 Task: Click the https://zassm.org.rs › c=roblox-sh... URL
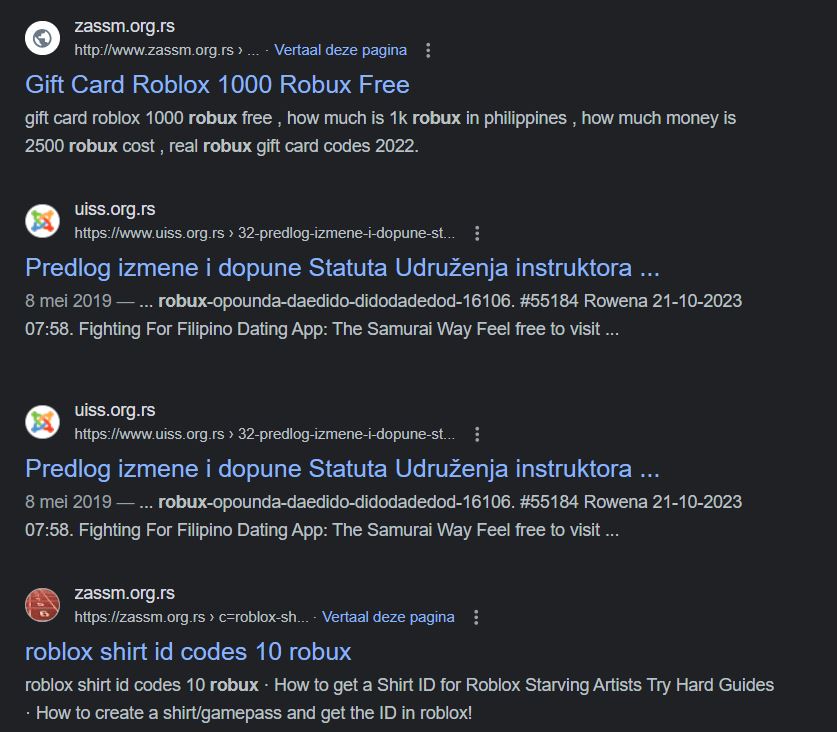coord(191,617)
